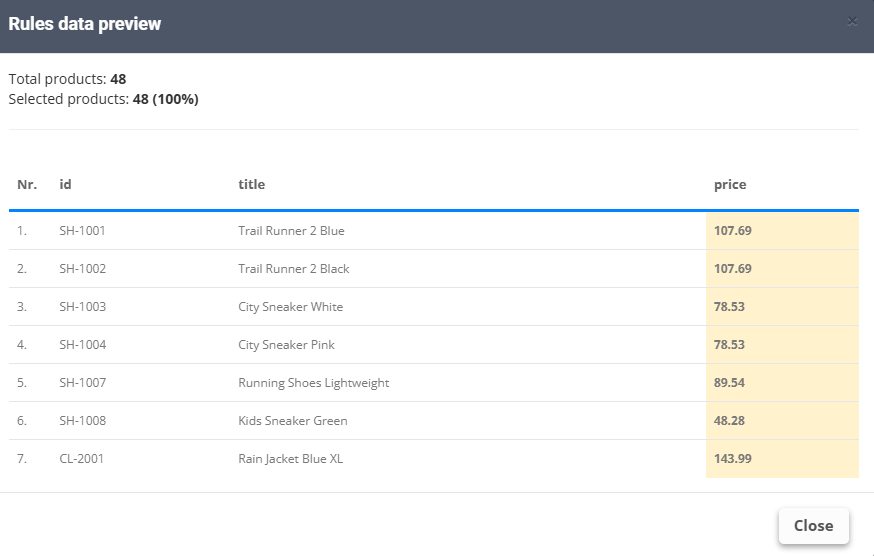Click row number '6.' in the table
The width and height of the screenshot is (874, 556).
[22, 420]
